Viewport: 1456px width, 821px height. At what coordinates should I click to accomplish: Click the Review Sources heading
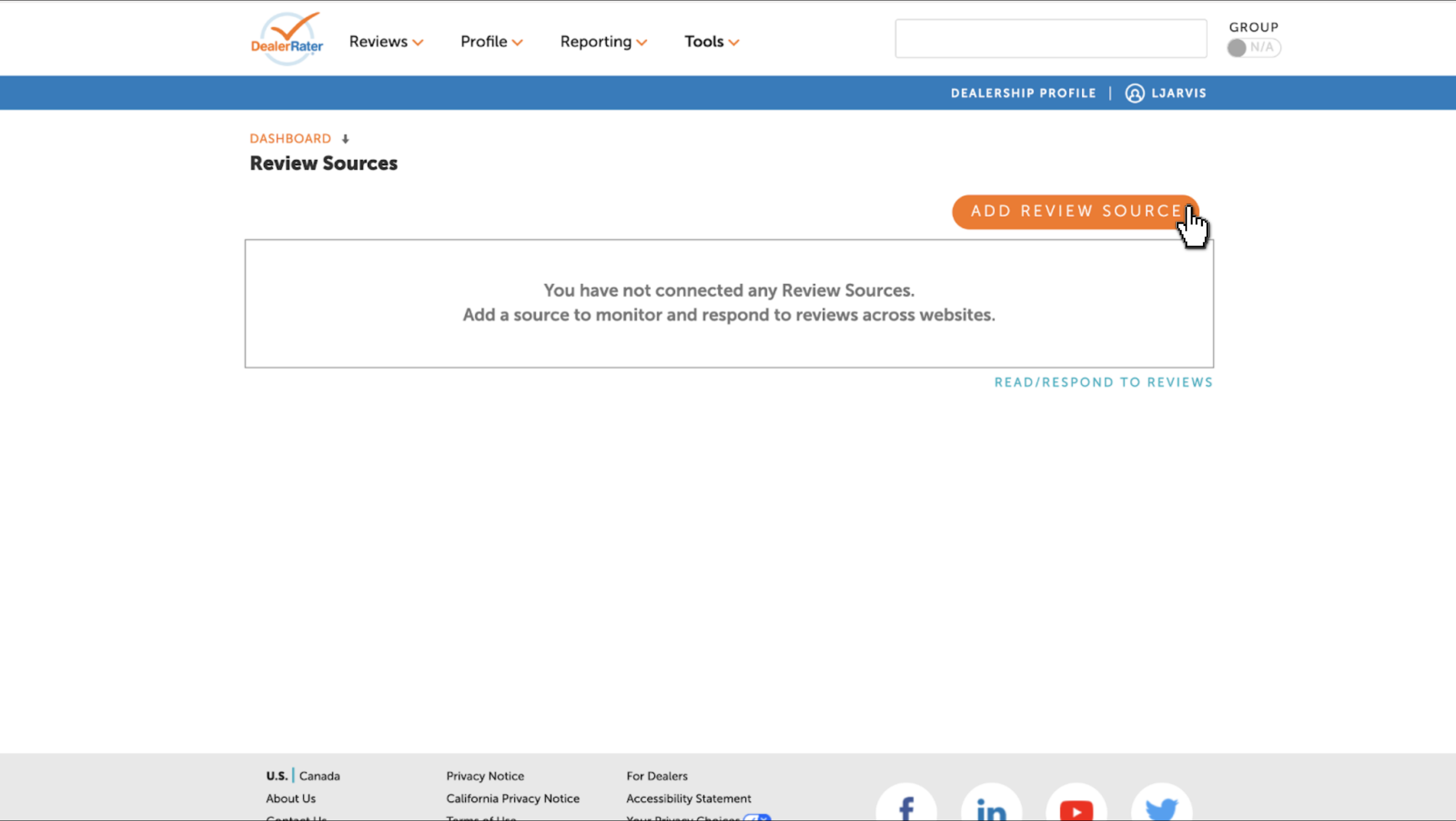pos(324,163)
